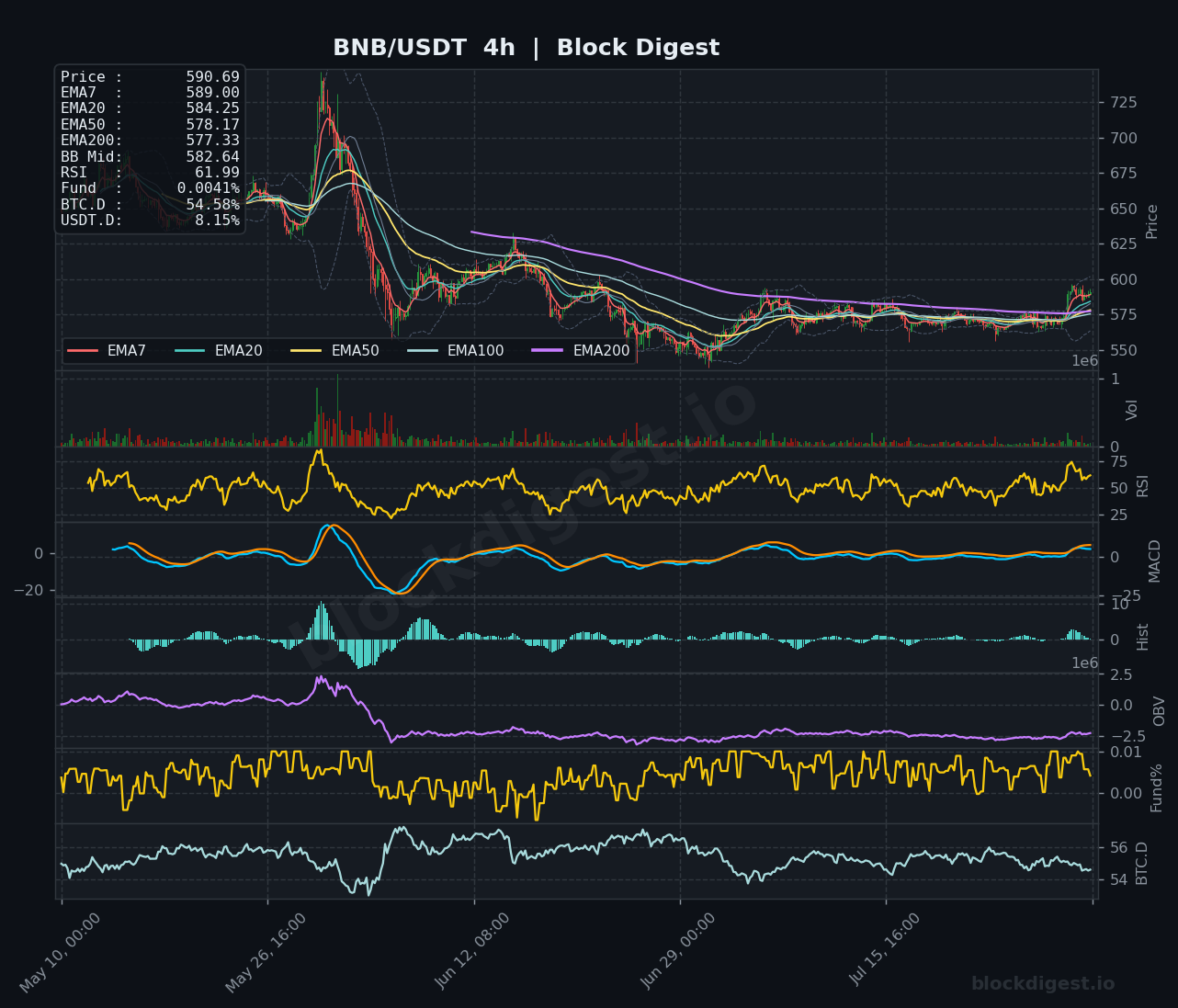Click the RSI panel axis label
The image size is (1178, 1008).
[1143, 486]
